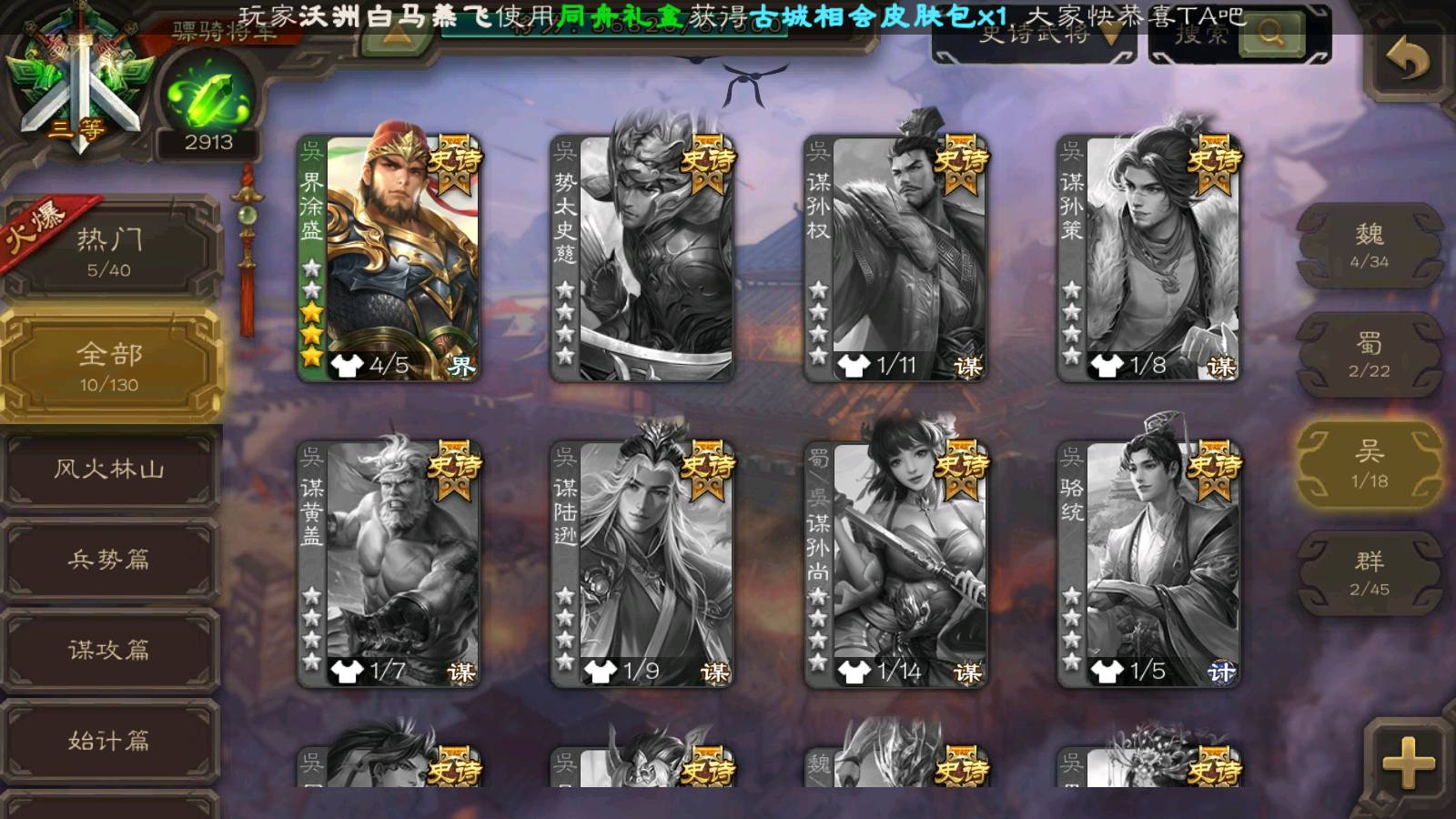Open the 始计篇 tab
This screenshot has width=1456, height=819.
tap(109, 740)
